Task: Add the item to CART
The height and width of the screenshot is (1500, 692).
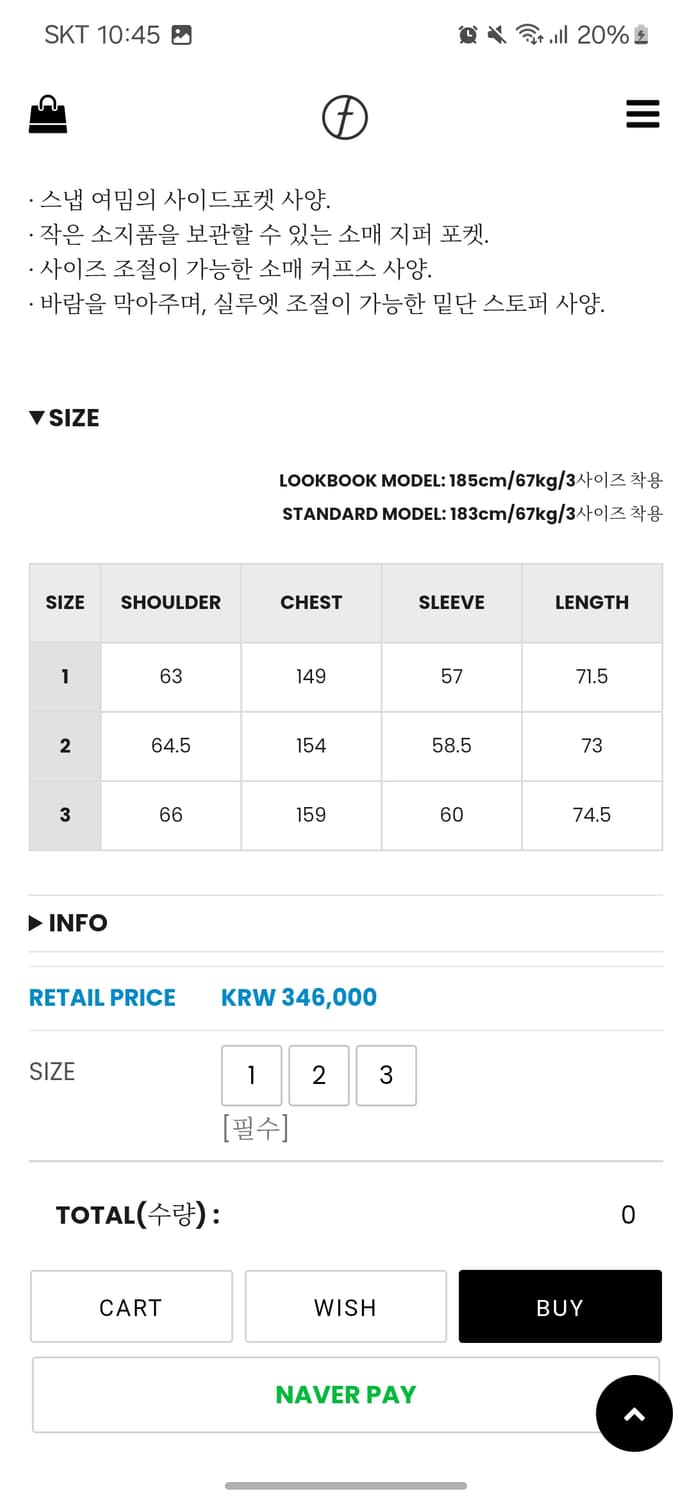Action: (131, 1307)
